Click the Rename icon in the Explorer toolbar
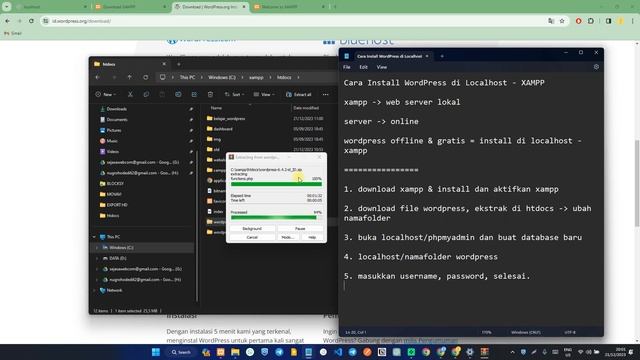Image resolution: width=640 pixels, height=360 pixels. 178,94
